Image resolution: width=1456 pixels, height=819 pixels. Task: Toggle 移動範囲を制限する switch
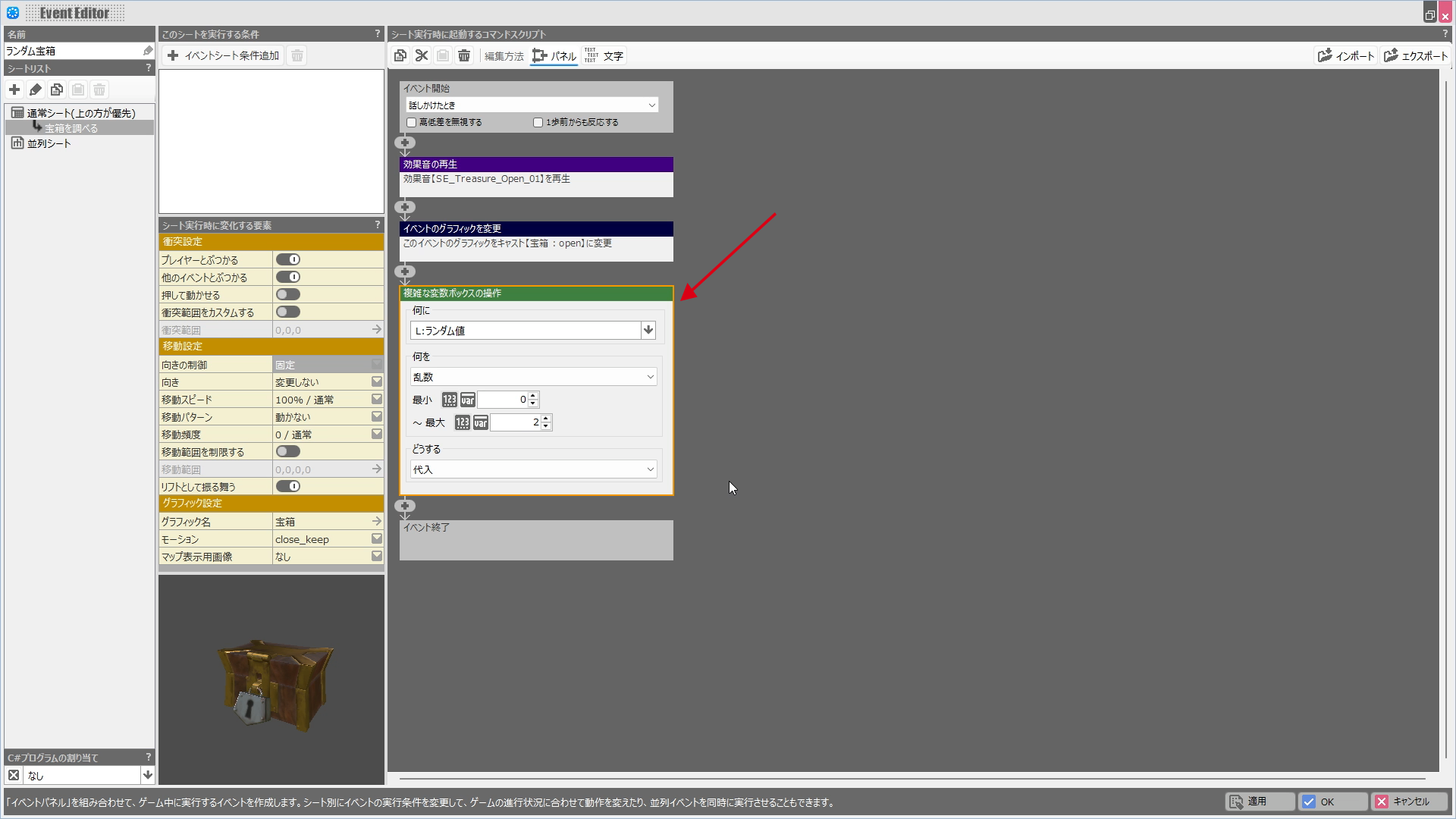point(288,451)
